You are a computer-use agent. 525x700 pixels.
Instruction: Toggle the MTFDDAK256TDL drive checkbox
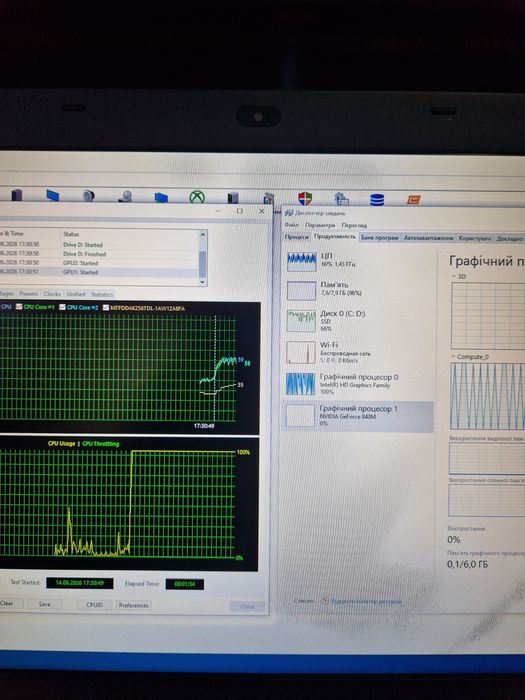106,308
